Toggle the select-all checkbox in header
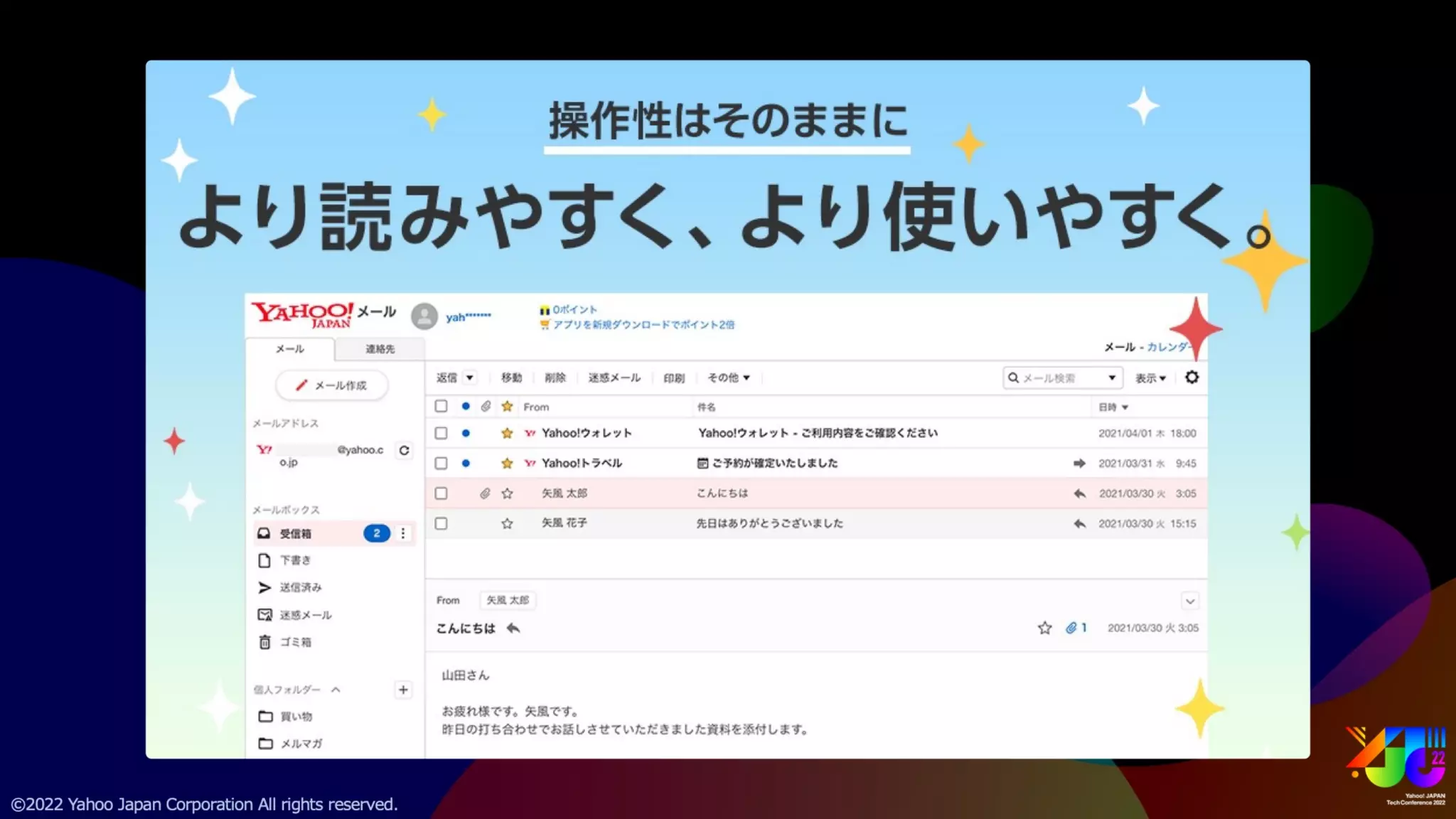1456x819 pixels. pos(441,406)
